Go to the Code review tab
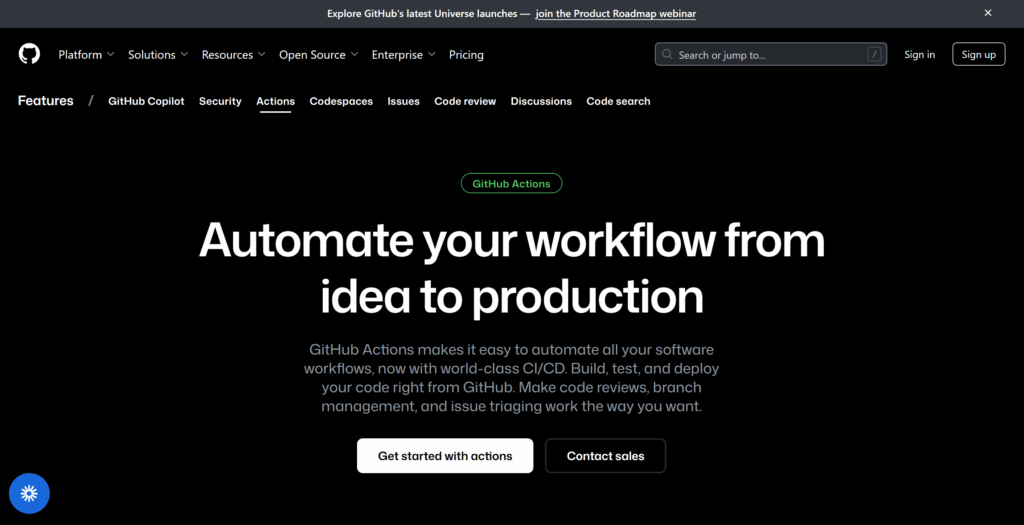1024x525 pixels. (x=465, y=101)
